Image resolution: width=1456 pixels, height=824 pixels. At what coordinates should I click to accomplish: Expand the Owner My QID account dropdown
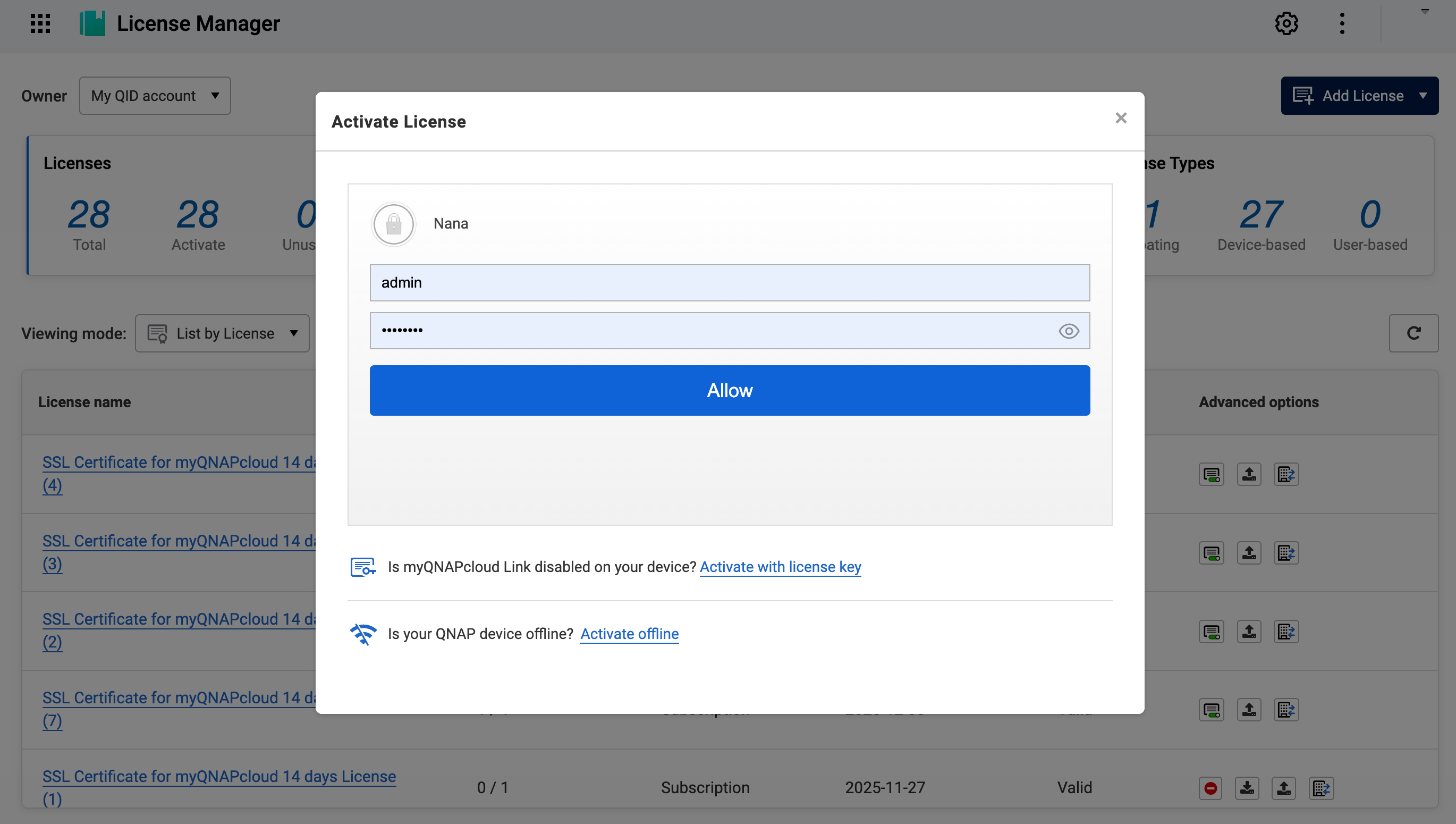(155, 96)
